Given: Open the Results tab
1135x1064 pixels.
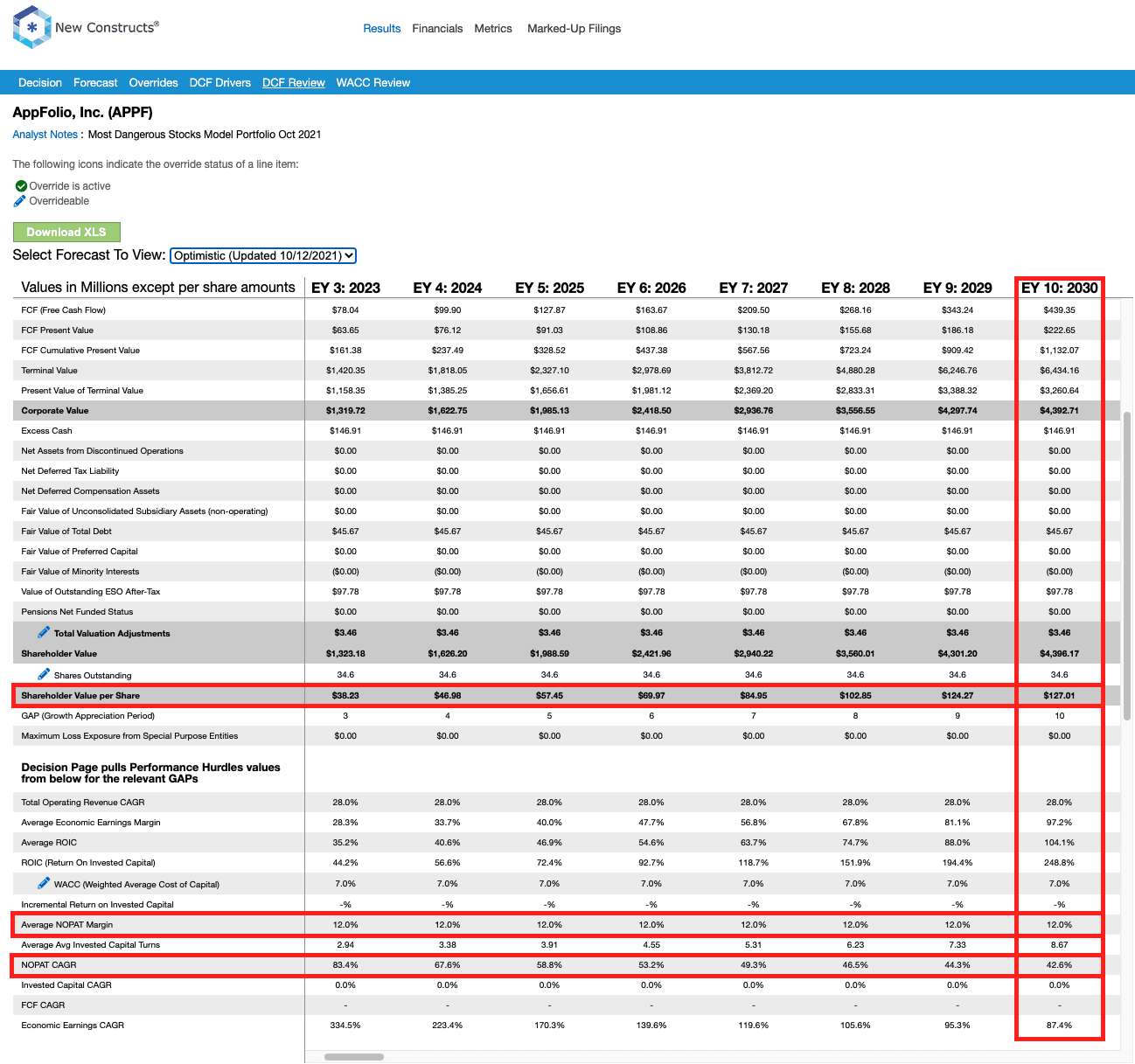Looking at the screenshot, I should pos(382,29).
